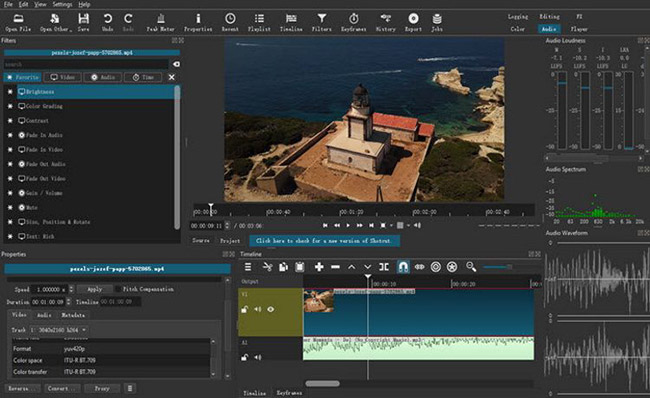The width and height of the screenshot is (650, 398).
Task: Split clip at playhead in timeline
Action: (384, 267)
